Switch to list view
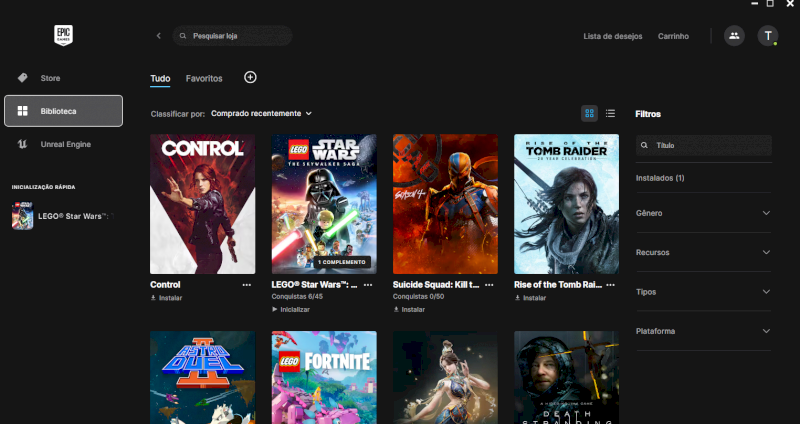 click(x=610, y=113)
